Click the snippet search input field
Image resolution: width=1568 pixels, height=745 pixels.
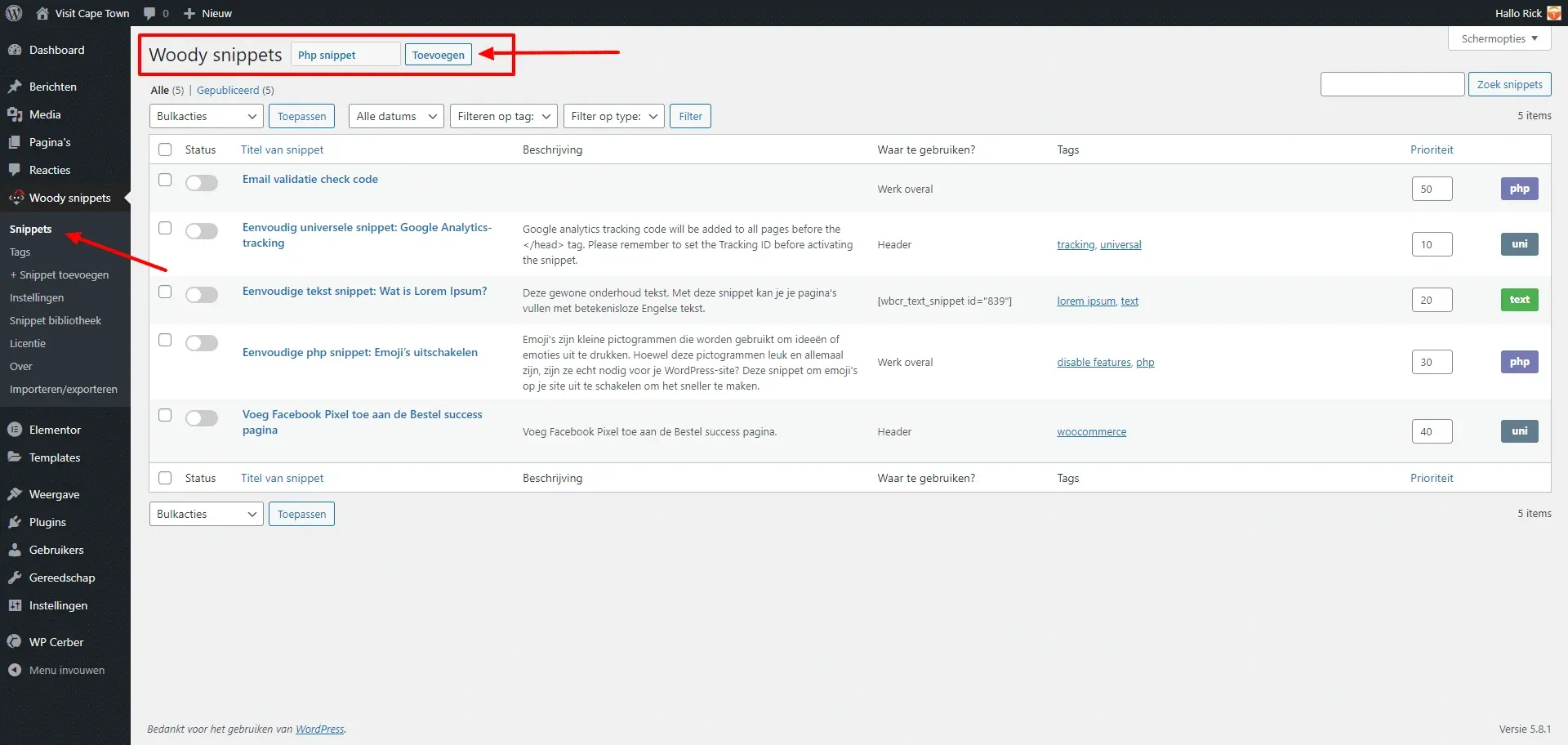1392,84
